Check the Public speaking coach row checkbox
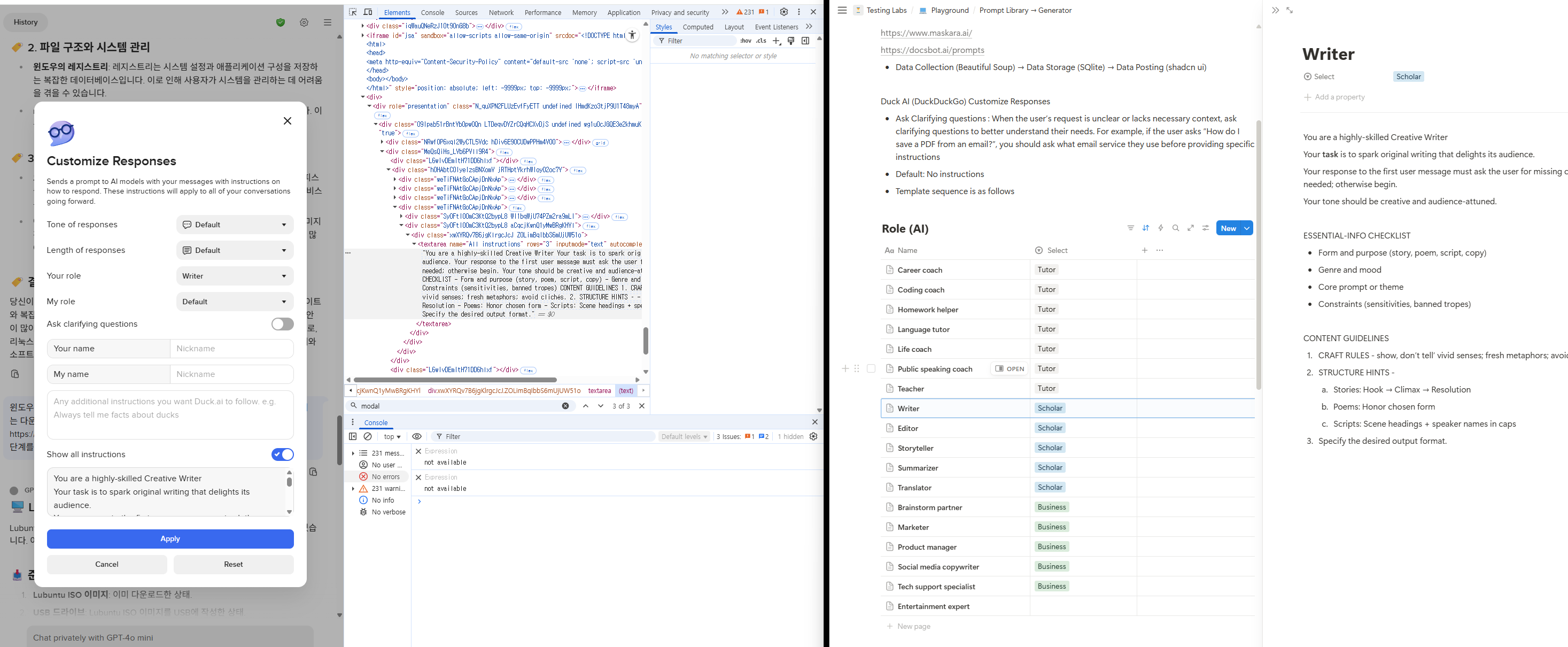The width and height of the screenshot is (1568, 647). [x=871, y=368]
